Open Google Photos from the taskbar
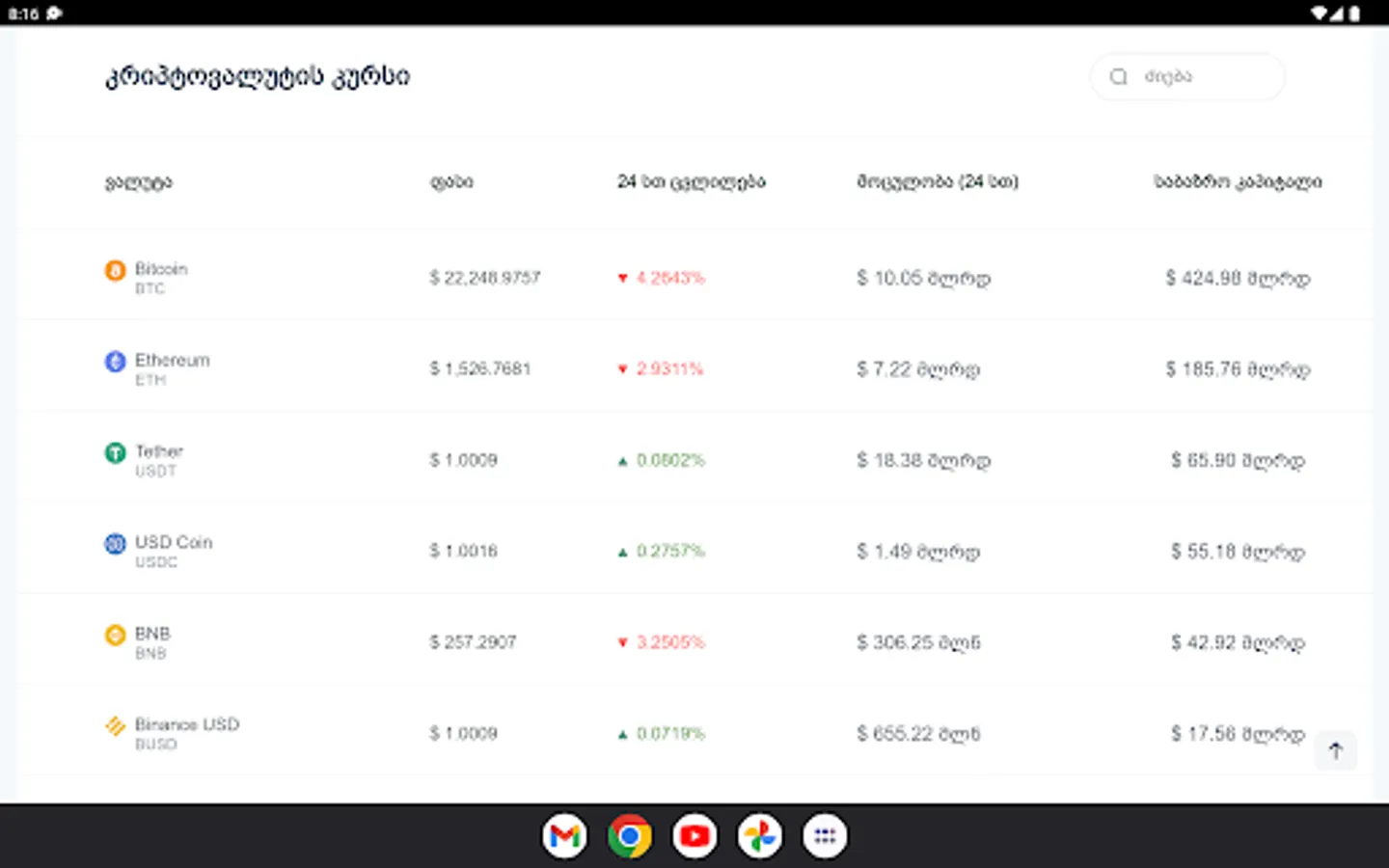The width and height of the screenshot is (1389, 868). [x=760, y=836]
